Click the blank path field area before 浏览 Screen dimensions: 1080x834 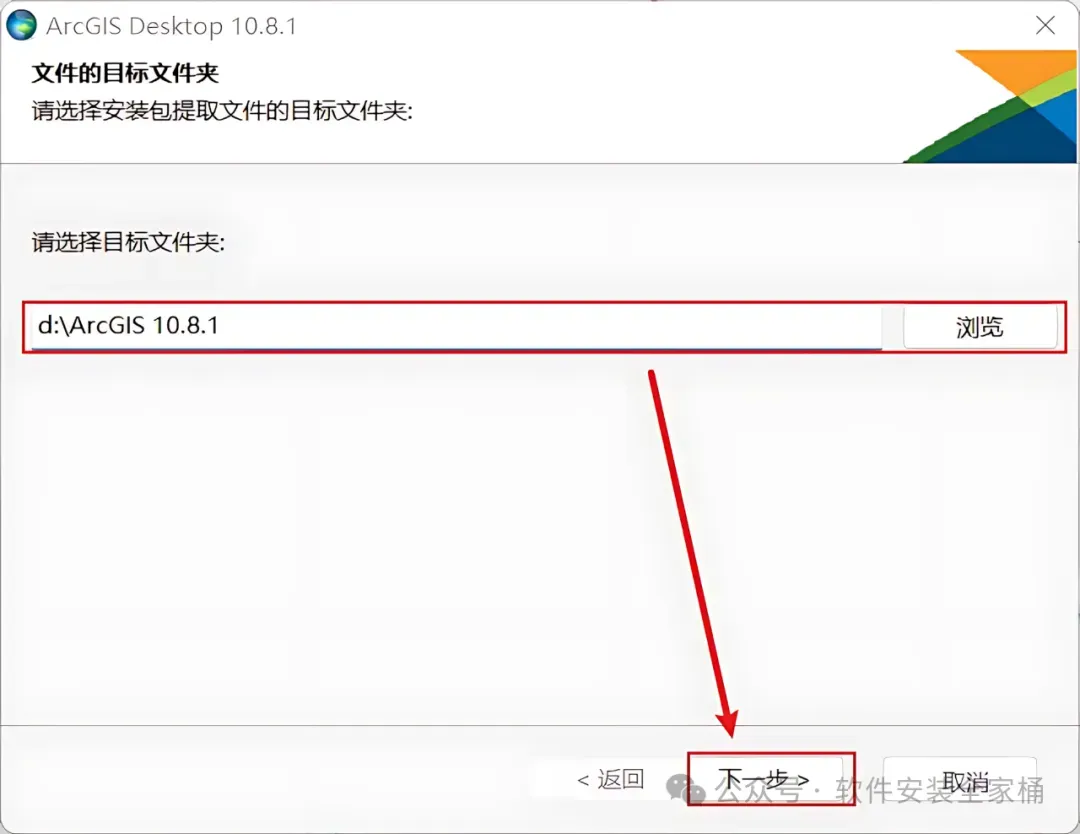[x=550, y=326]
